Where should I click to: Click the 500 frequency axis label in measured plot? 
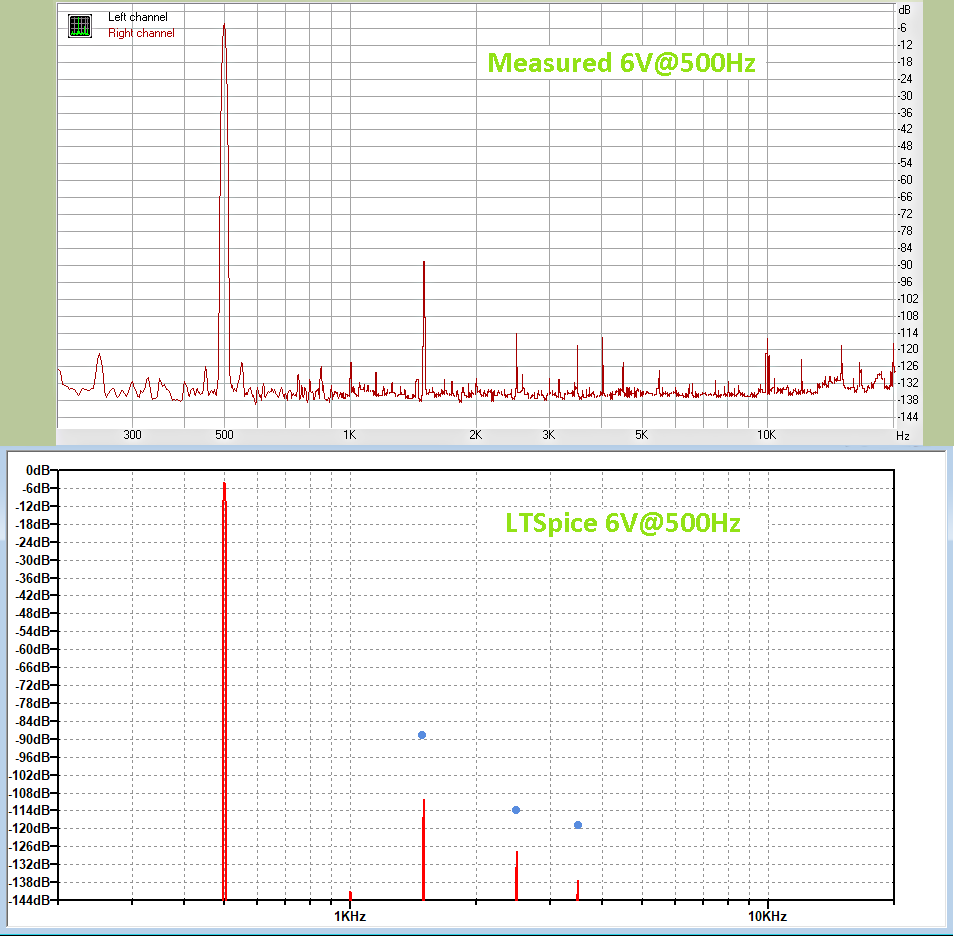[x=224, y=434]
